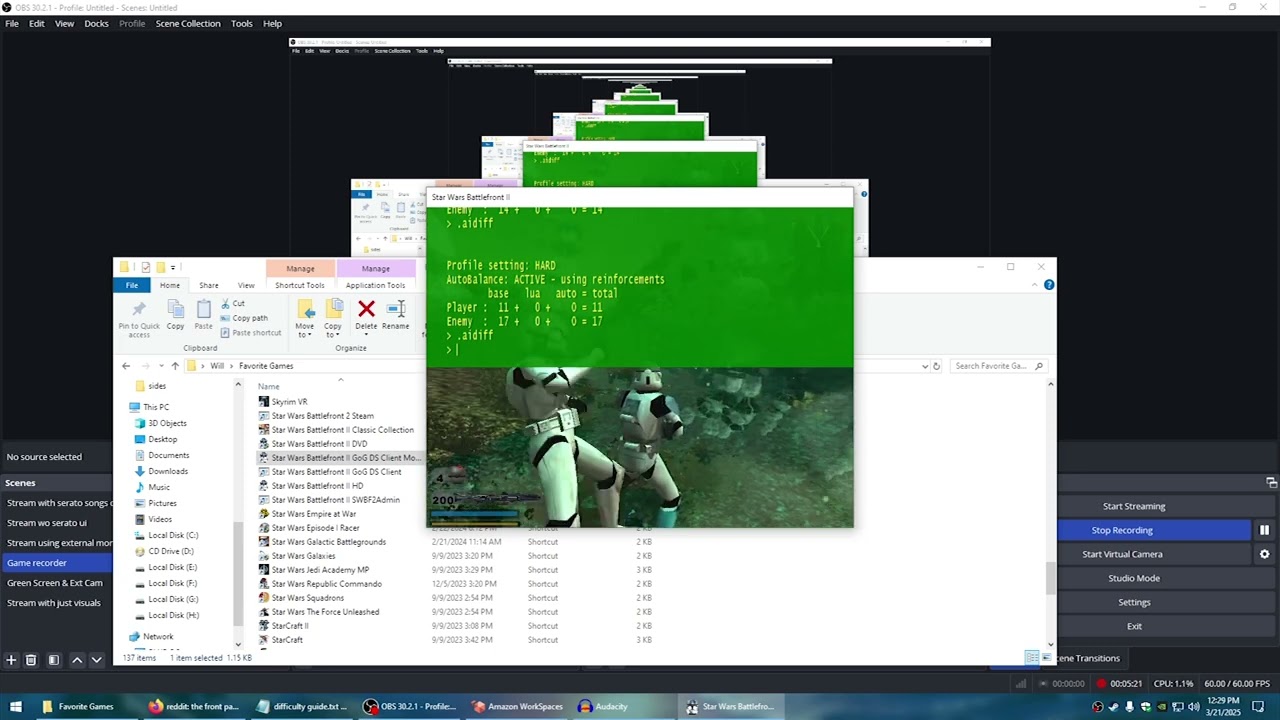Open Explorer help question mark icon
The height and width of the screenshot is (720, 1280).
(1048, 285)
